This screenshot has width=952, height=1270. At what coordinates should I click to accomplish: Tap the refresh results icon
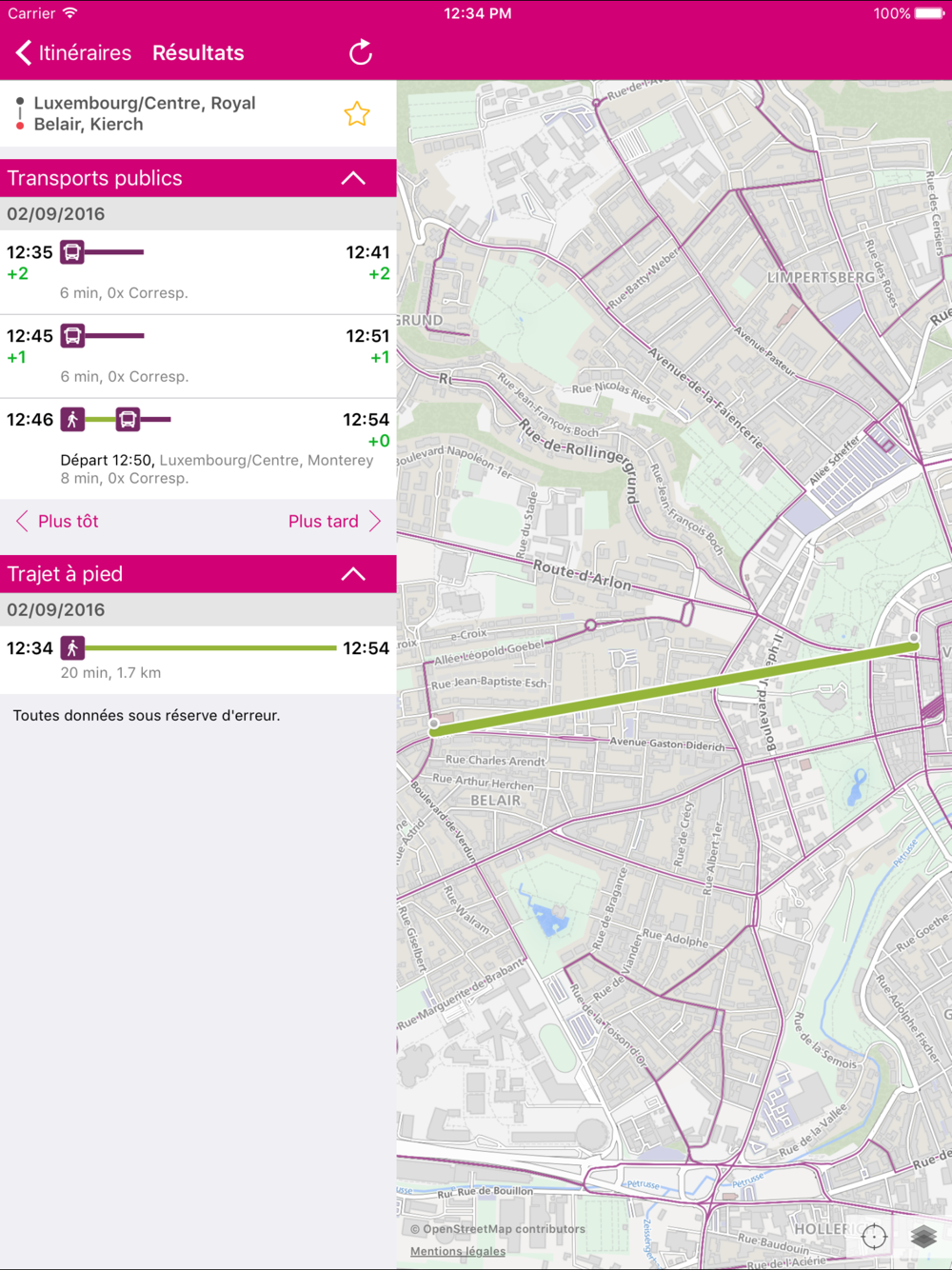[x=360, y=53]
